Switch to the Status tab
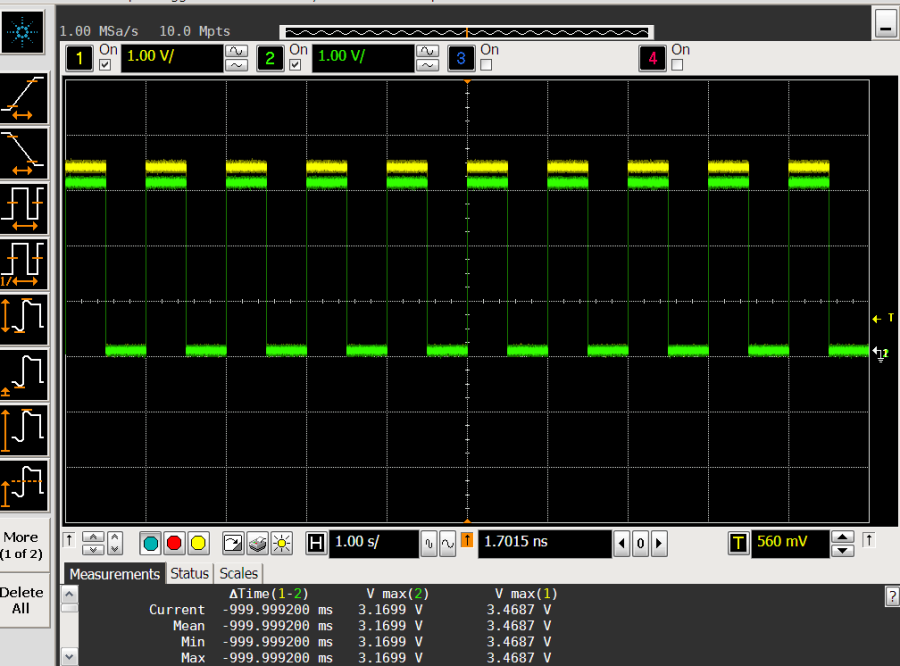The width and height of the screenshot is (900, 666). 189,573
